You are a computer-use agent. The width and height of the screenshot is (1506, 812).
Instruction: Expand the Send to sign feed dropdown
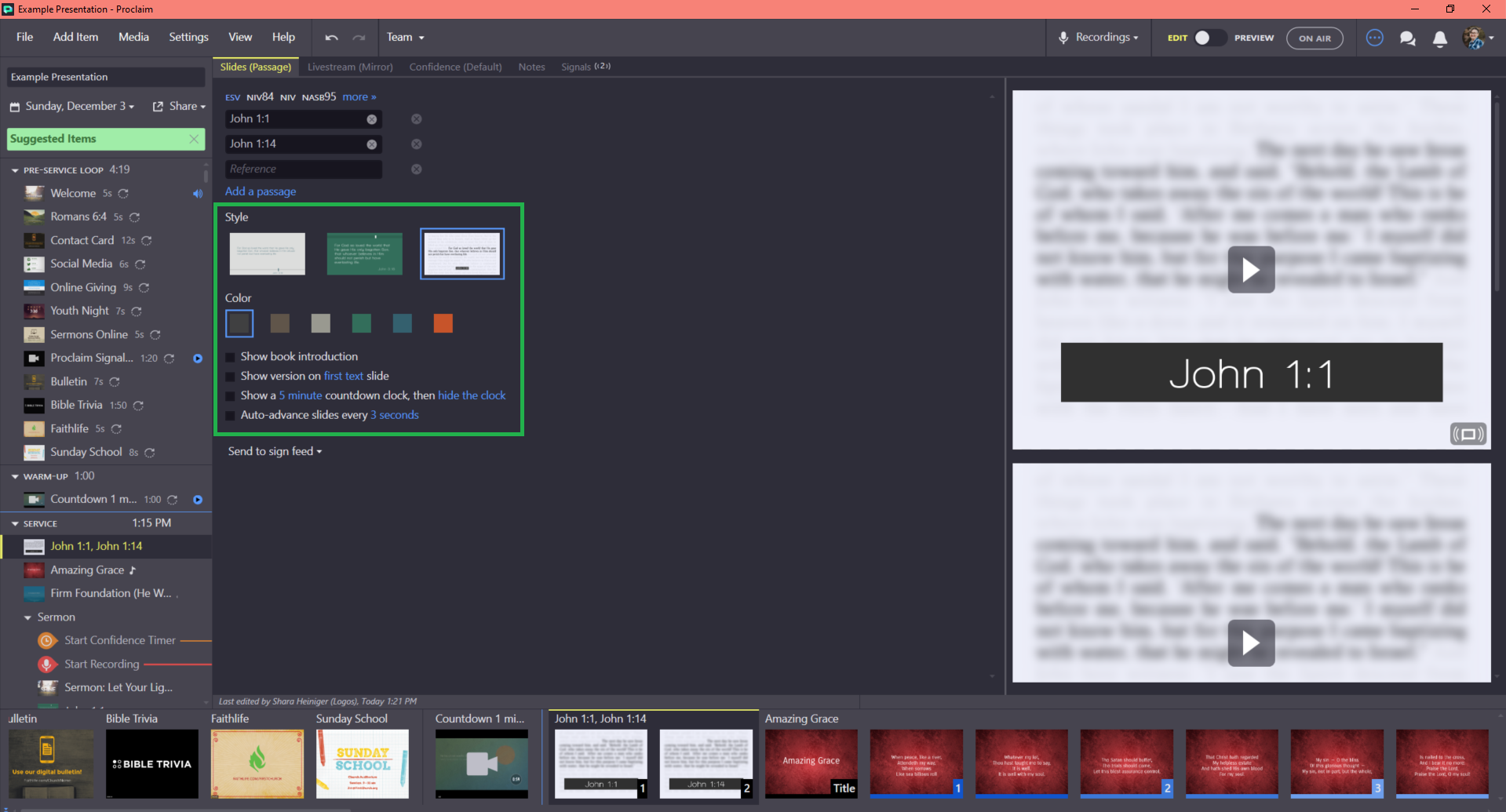(275, 451)
